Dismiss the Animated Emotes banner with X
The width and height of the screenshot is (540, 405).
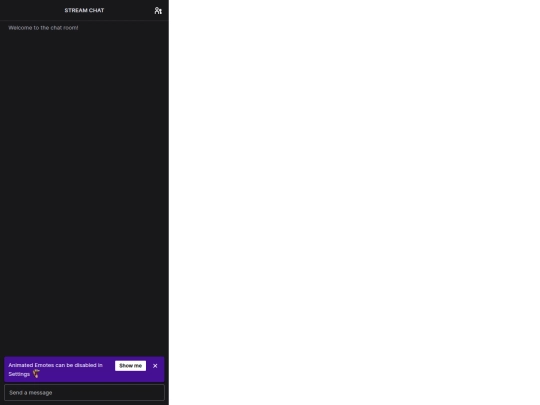pos(155,366)
